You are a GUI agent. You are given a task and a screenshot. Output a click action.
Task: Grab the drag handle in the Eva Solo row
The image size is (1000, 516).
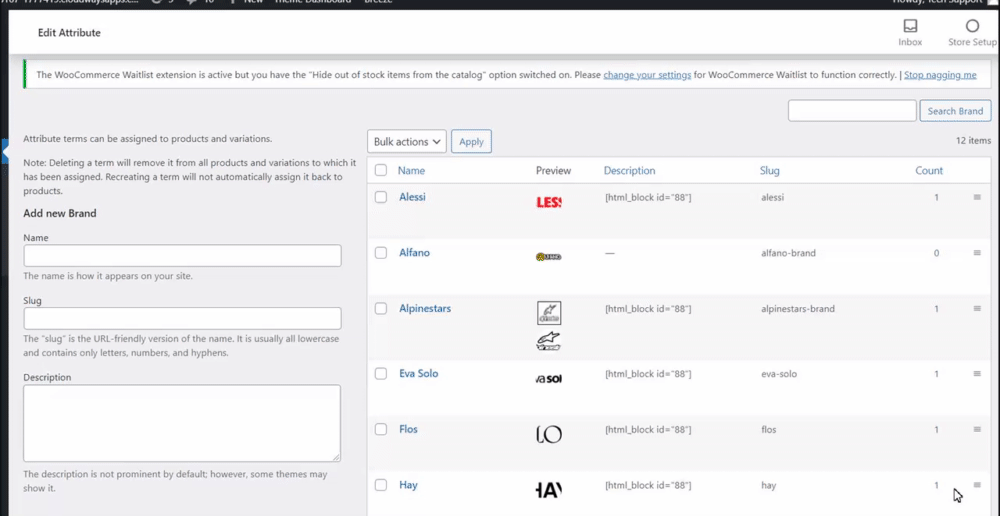(x=976, y=374)
